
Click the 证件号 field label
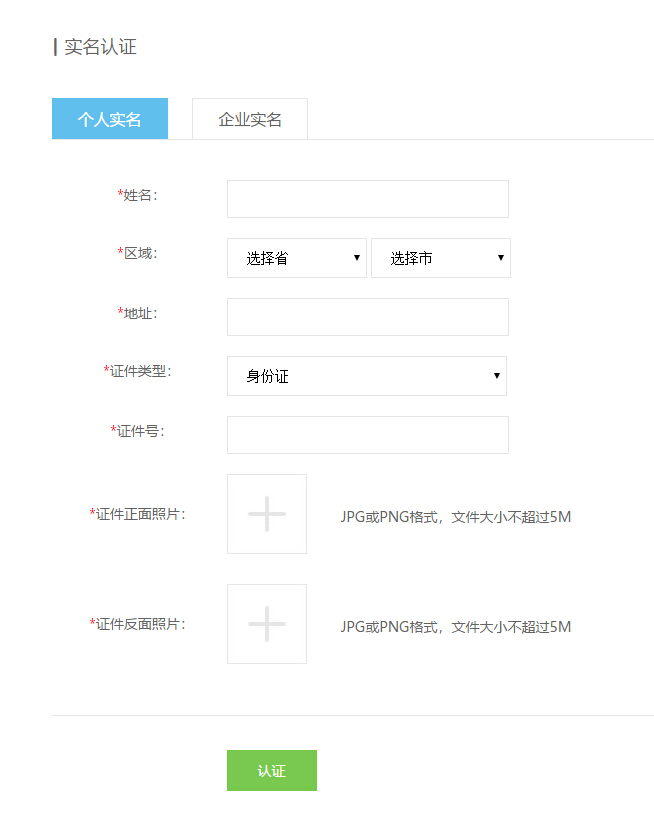tap(138, 431)
